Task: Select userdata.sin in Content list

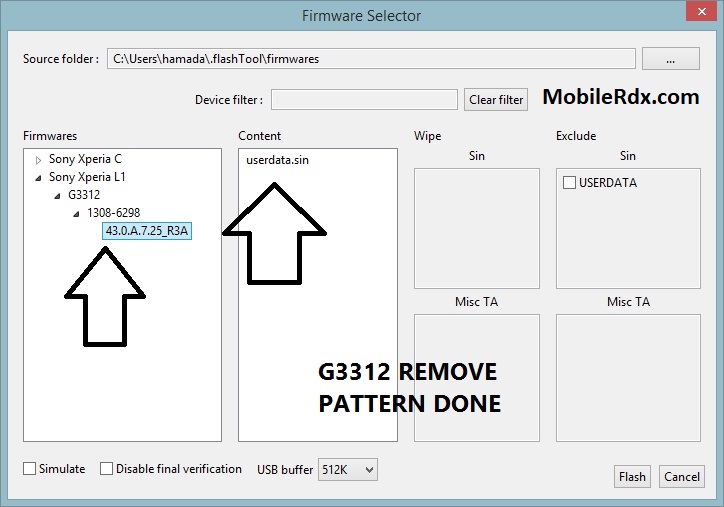Action: tap(278, 160)
